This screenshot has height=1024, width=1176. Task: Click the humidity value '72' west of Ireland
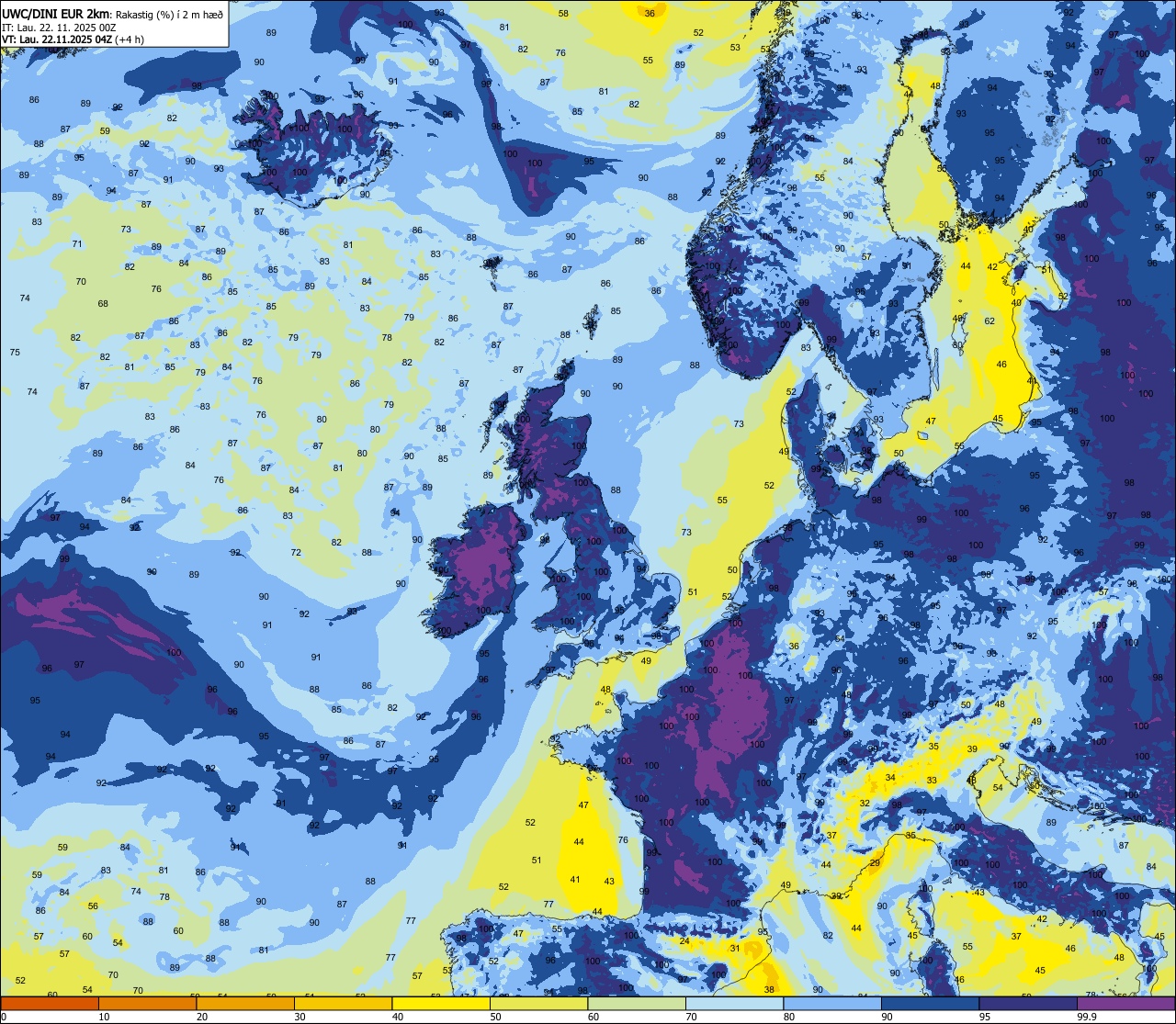(x=296, y=553)
